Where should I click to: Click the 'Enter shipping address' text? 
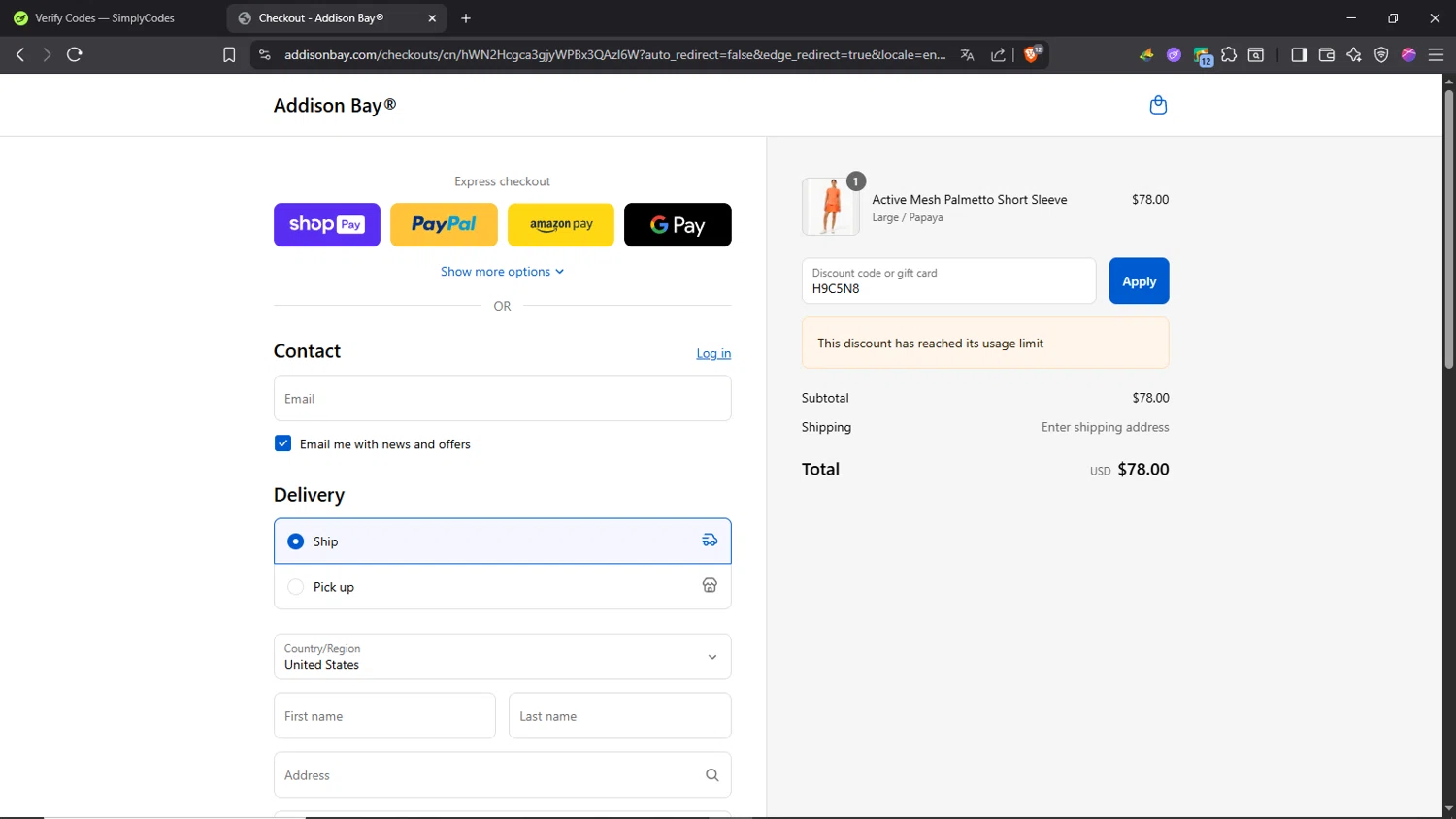pos(1105,427)
